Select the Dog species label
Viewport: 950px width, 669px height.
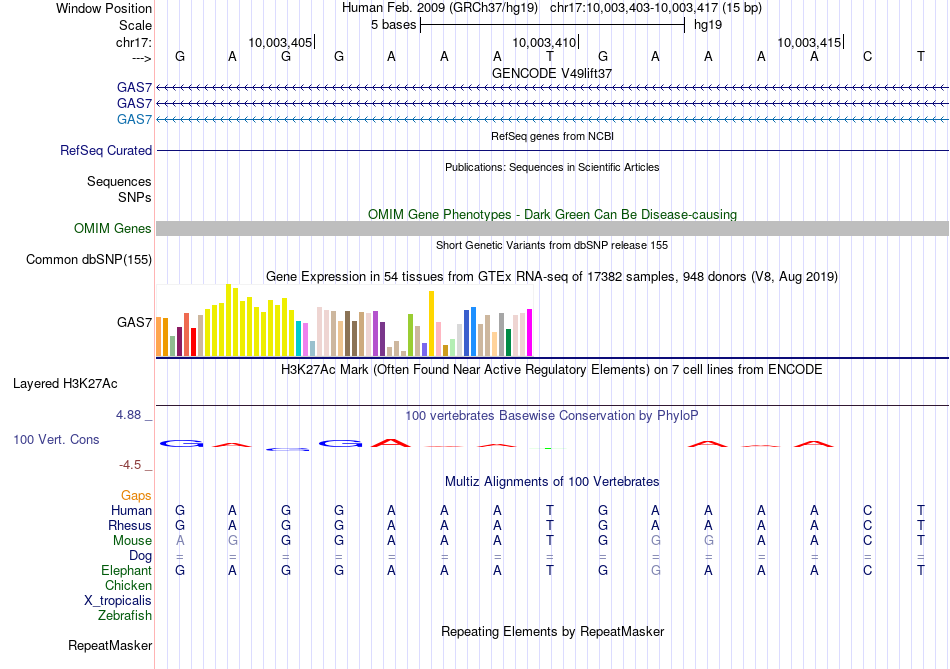(x=140, y=556)
